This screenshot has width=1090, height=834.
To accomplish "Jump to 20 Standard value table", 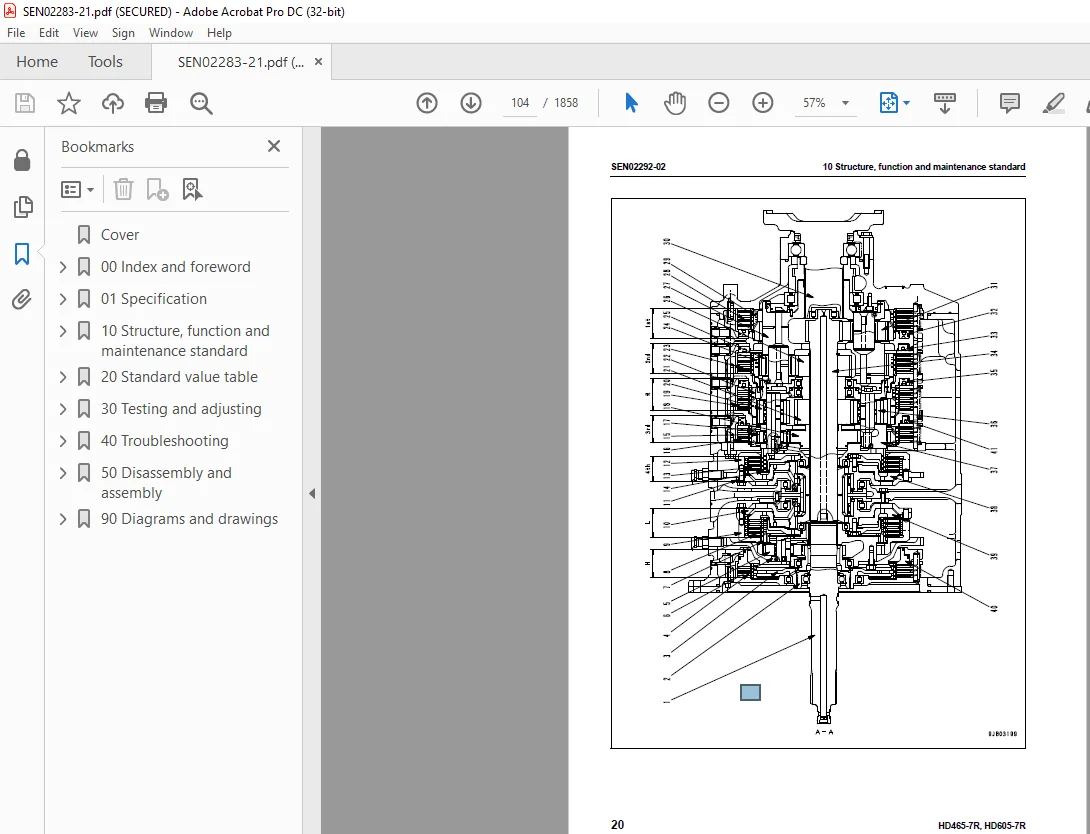I will pyautogui.click(x=179, y=377).
